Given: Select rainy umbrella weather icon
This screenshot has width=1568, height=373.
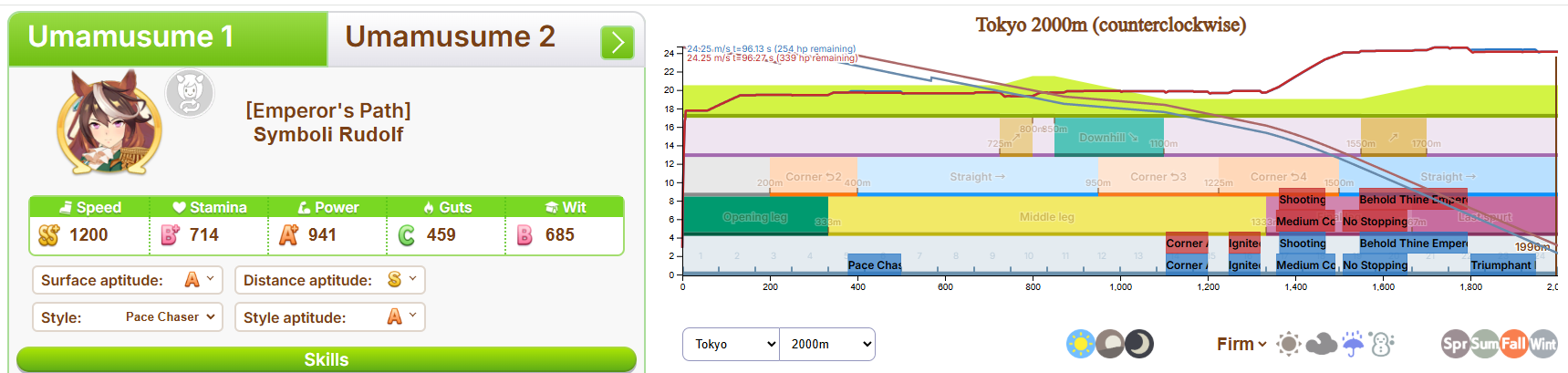Looking at the screenshot, I should pyautogui.click(x=1353, y=344).
